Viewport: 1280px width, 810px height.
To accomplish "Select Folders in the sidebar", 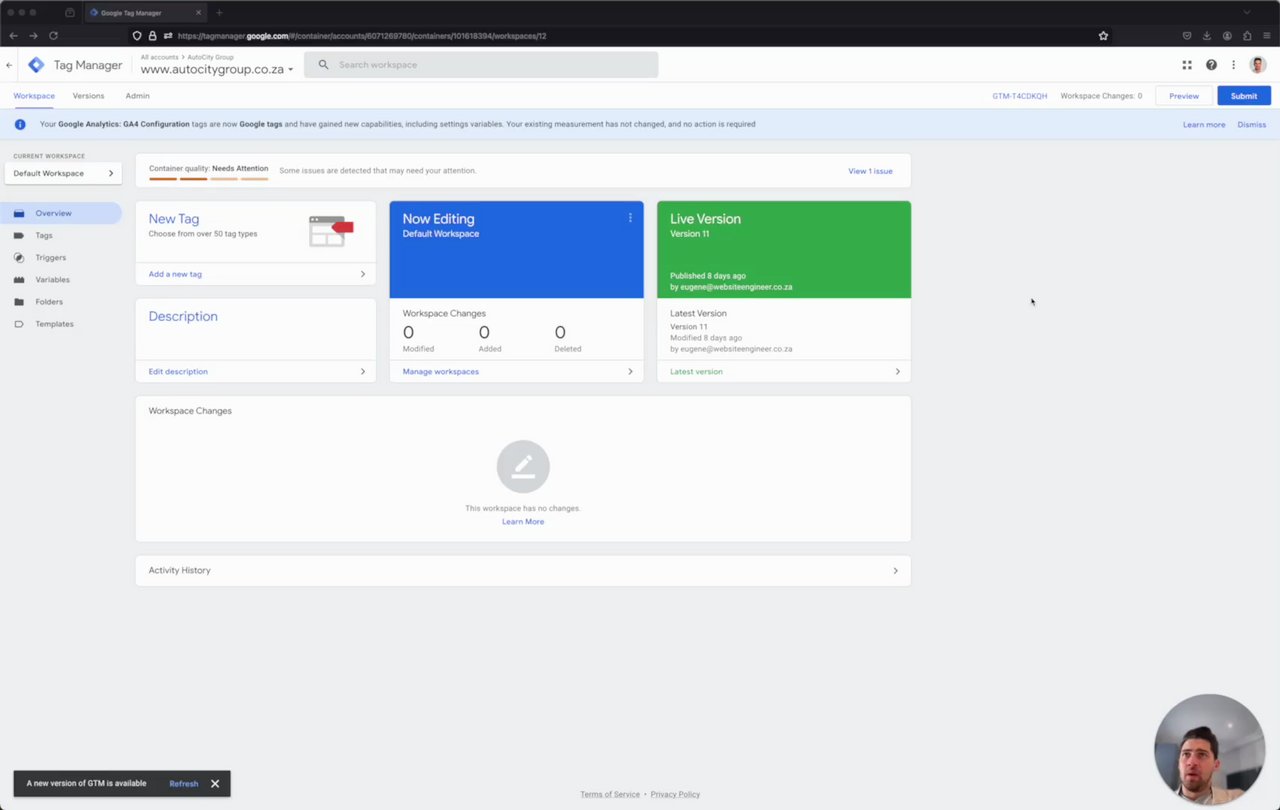I will tap(49, 301).
